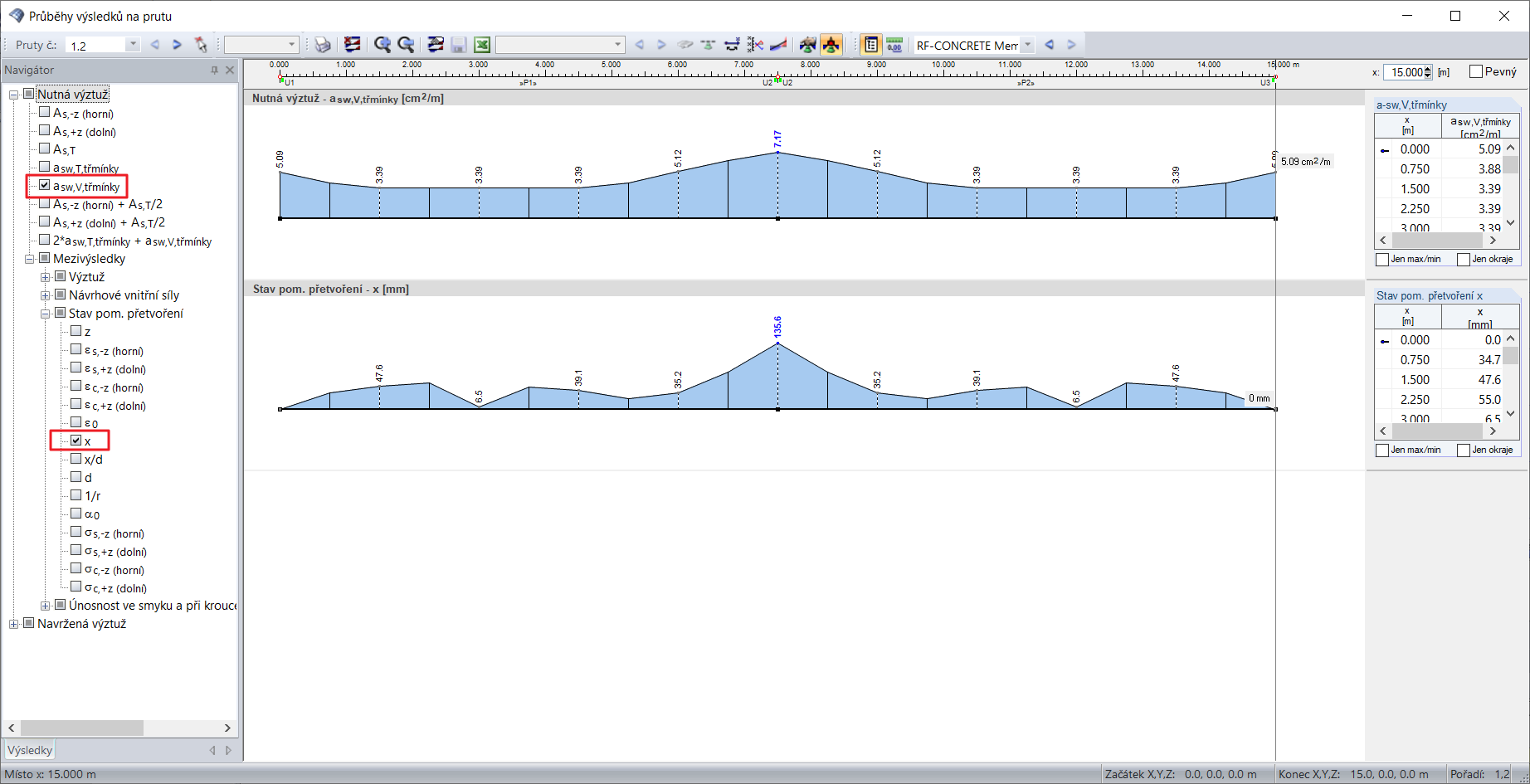Open the Pruty č. member dropdown
1530x784 pixels.
133,45
